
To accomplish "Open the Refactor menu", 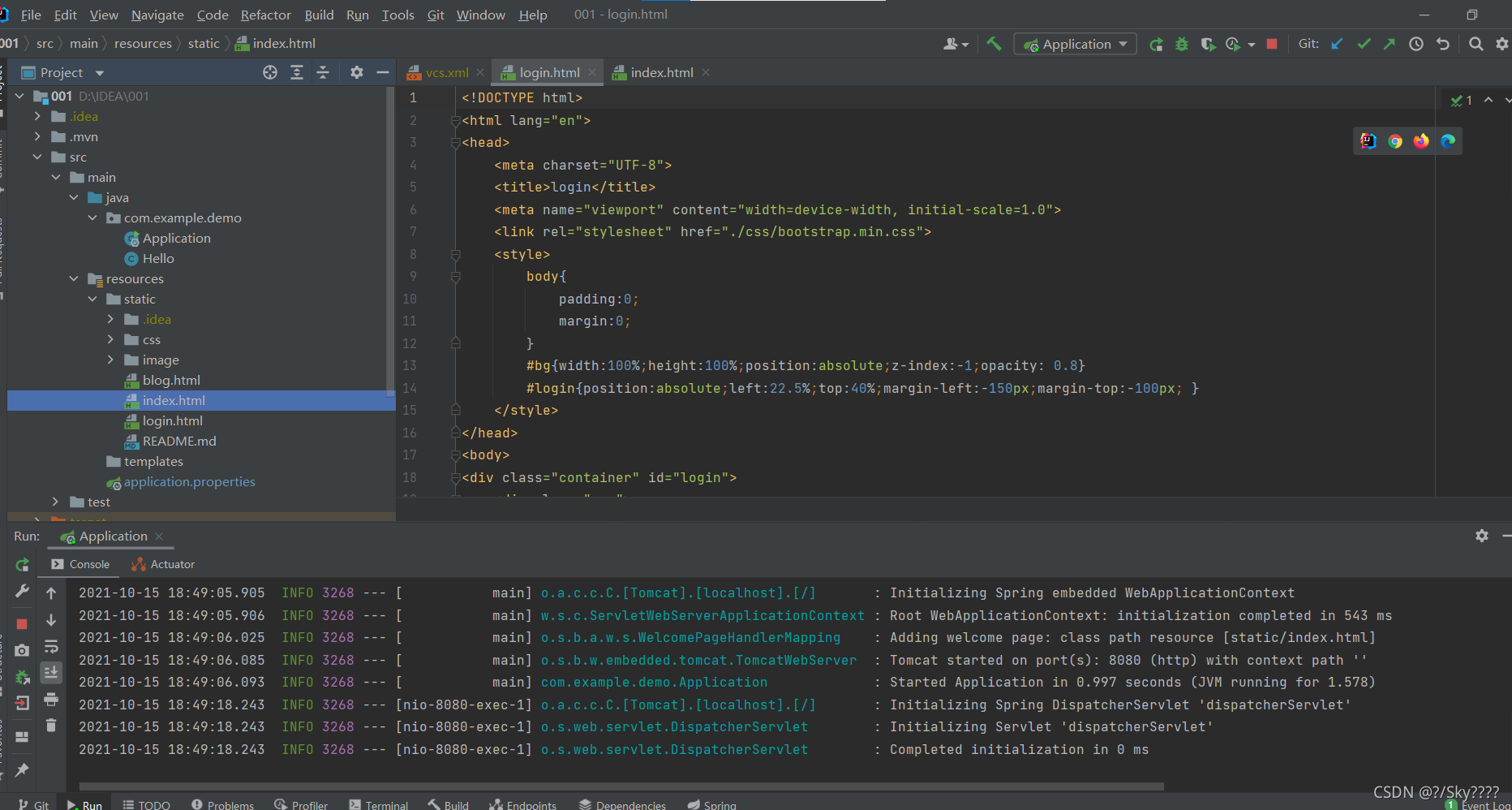I will click(x=265, y=15).
